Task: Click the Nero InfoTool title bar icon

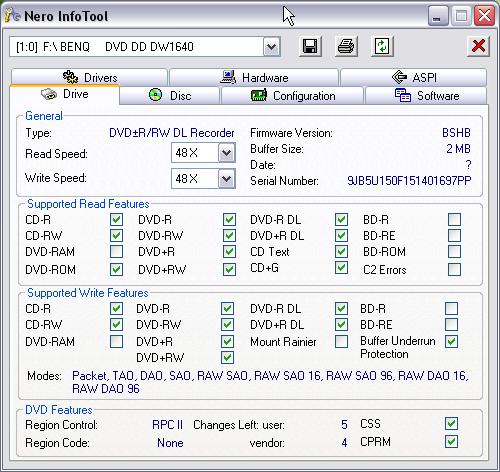Action: click(13, 15)
